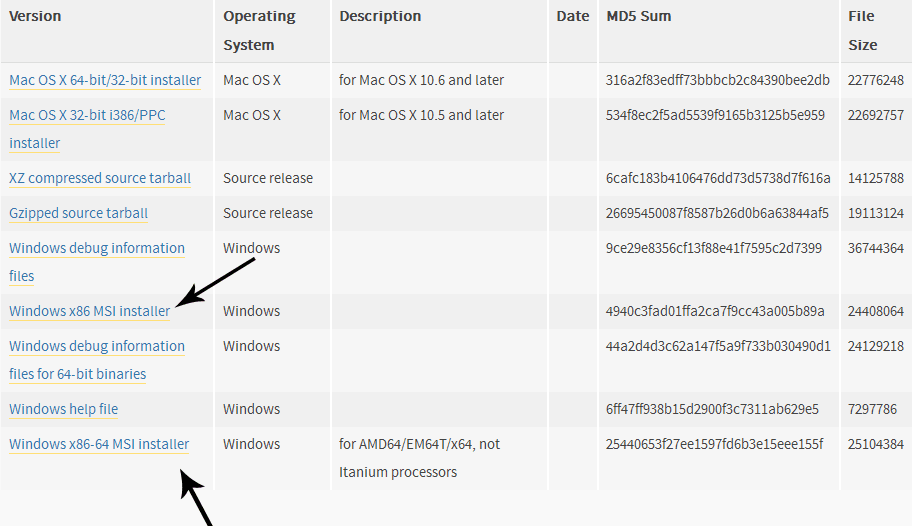Open Windows debug information files for 64-bit binaries
This screenshot has width=912, height=526.
(x=97, y=346)
